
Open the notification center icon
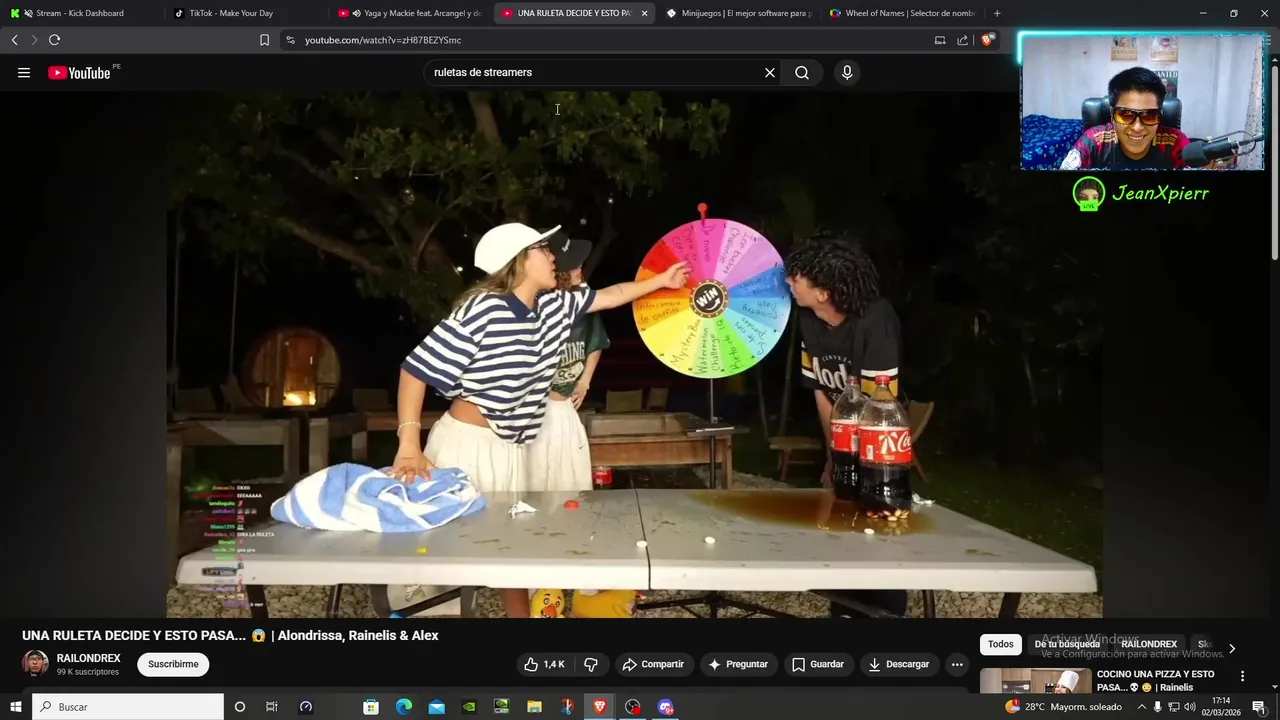pos(1259,707)
